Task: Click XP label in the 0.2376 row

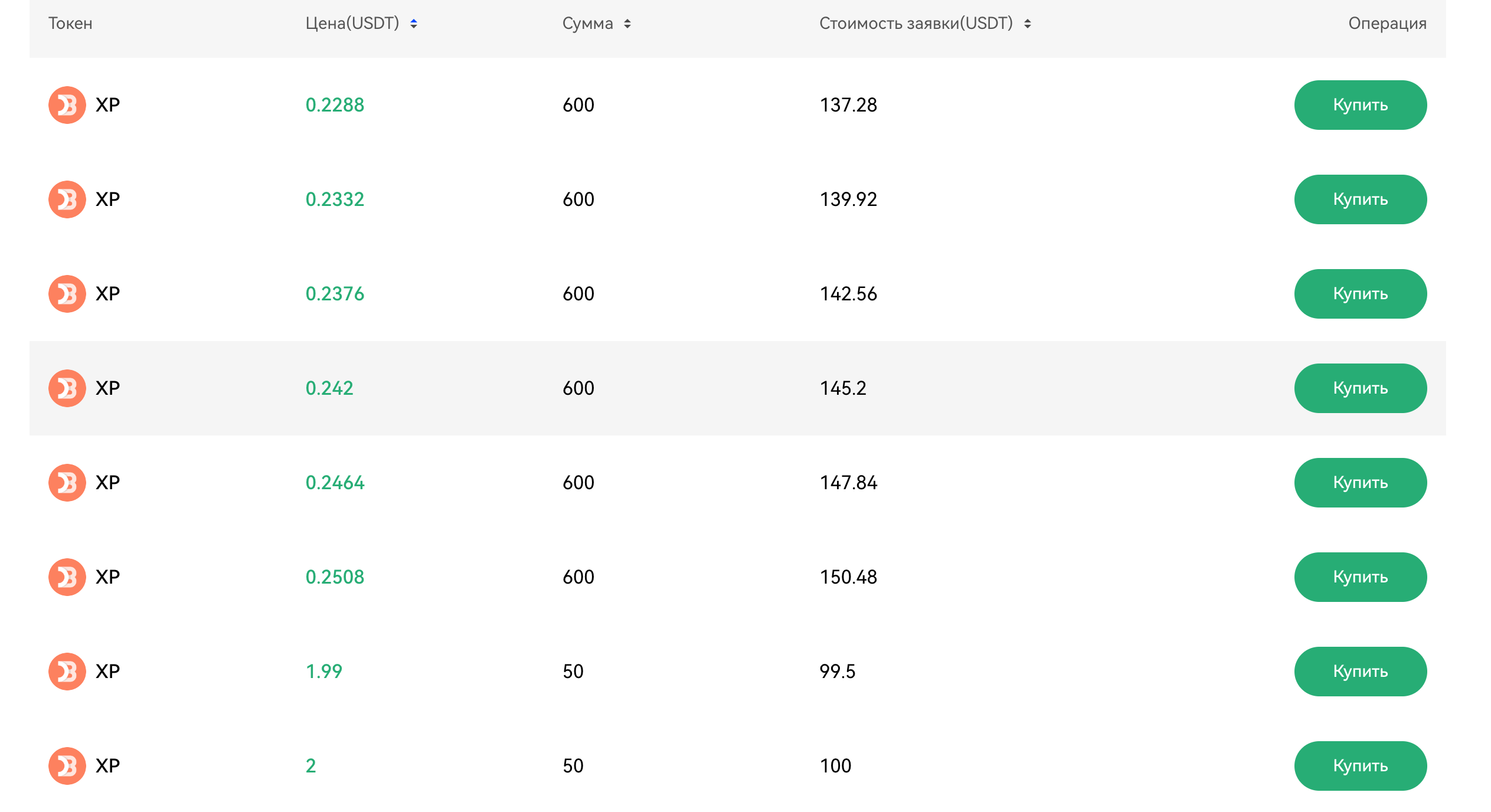Action: [108, 294]
